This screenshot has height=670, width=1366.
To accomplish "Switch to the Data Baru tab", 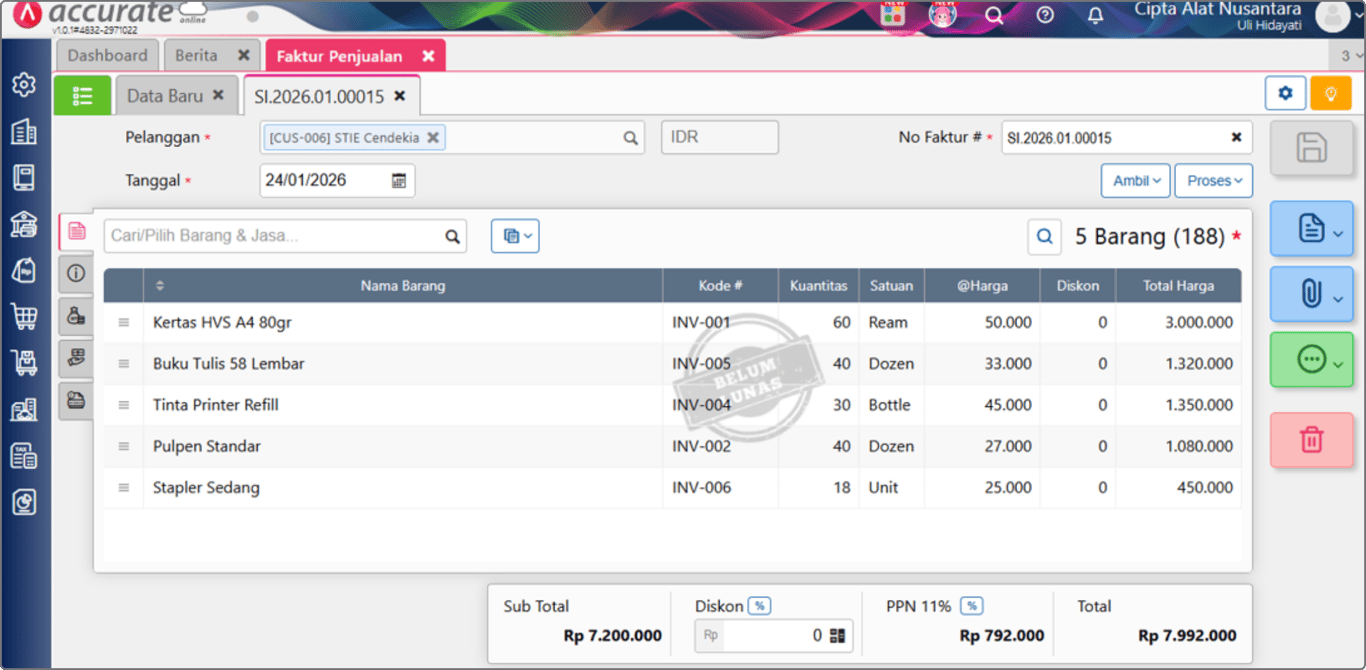I will (165, 96).
